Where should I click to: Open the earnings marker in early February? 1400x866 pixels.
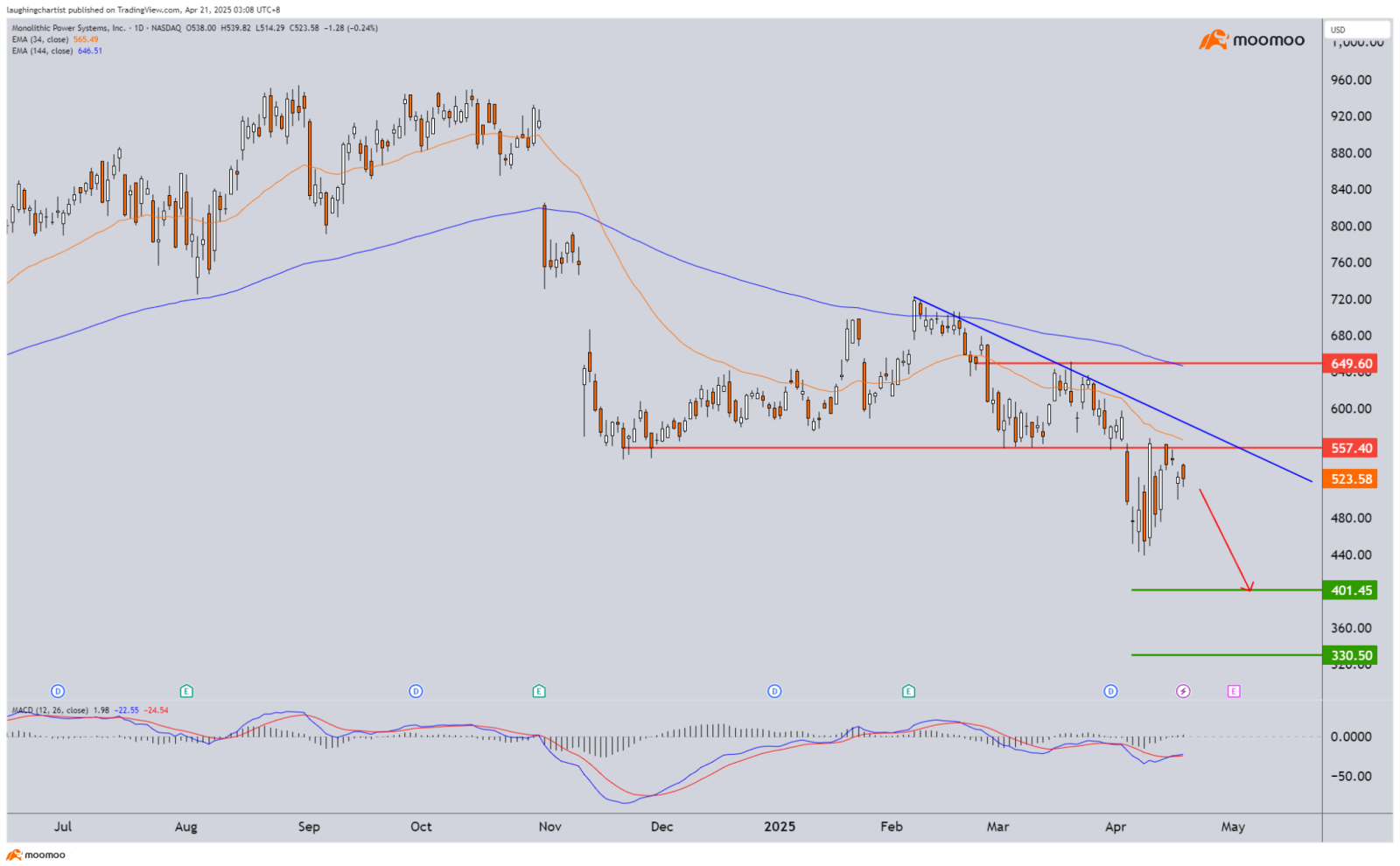909,691
